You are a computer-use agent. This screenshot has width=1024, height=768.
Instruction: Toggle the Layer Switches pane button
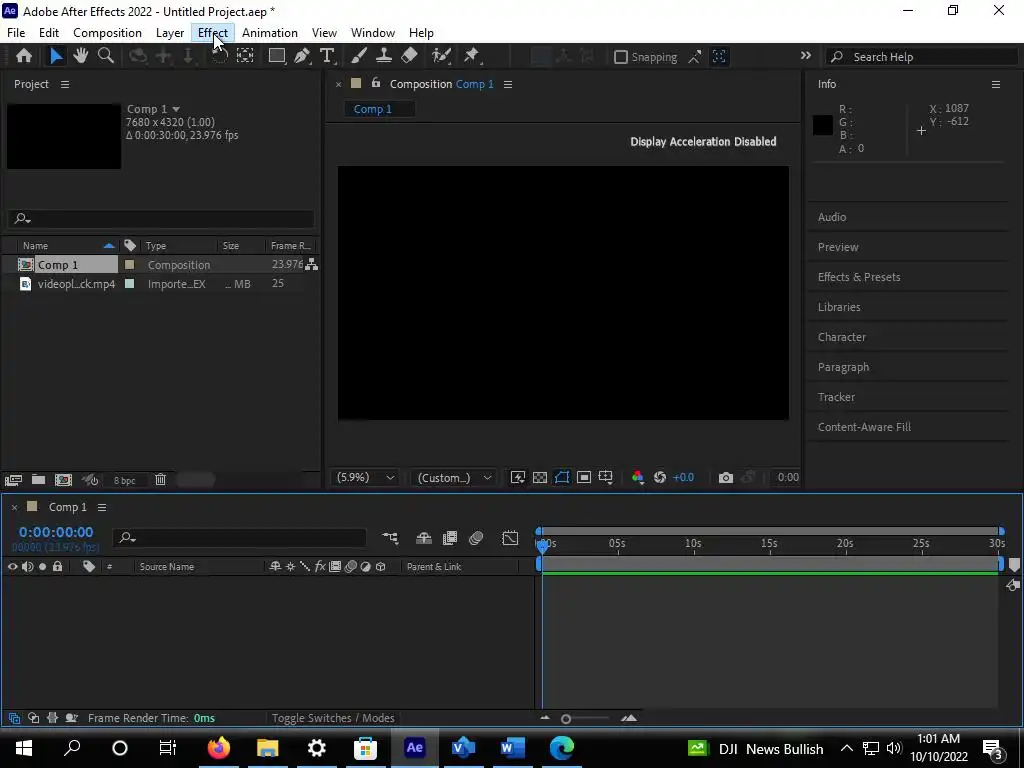click(14, 718)
